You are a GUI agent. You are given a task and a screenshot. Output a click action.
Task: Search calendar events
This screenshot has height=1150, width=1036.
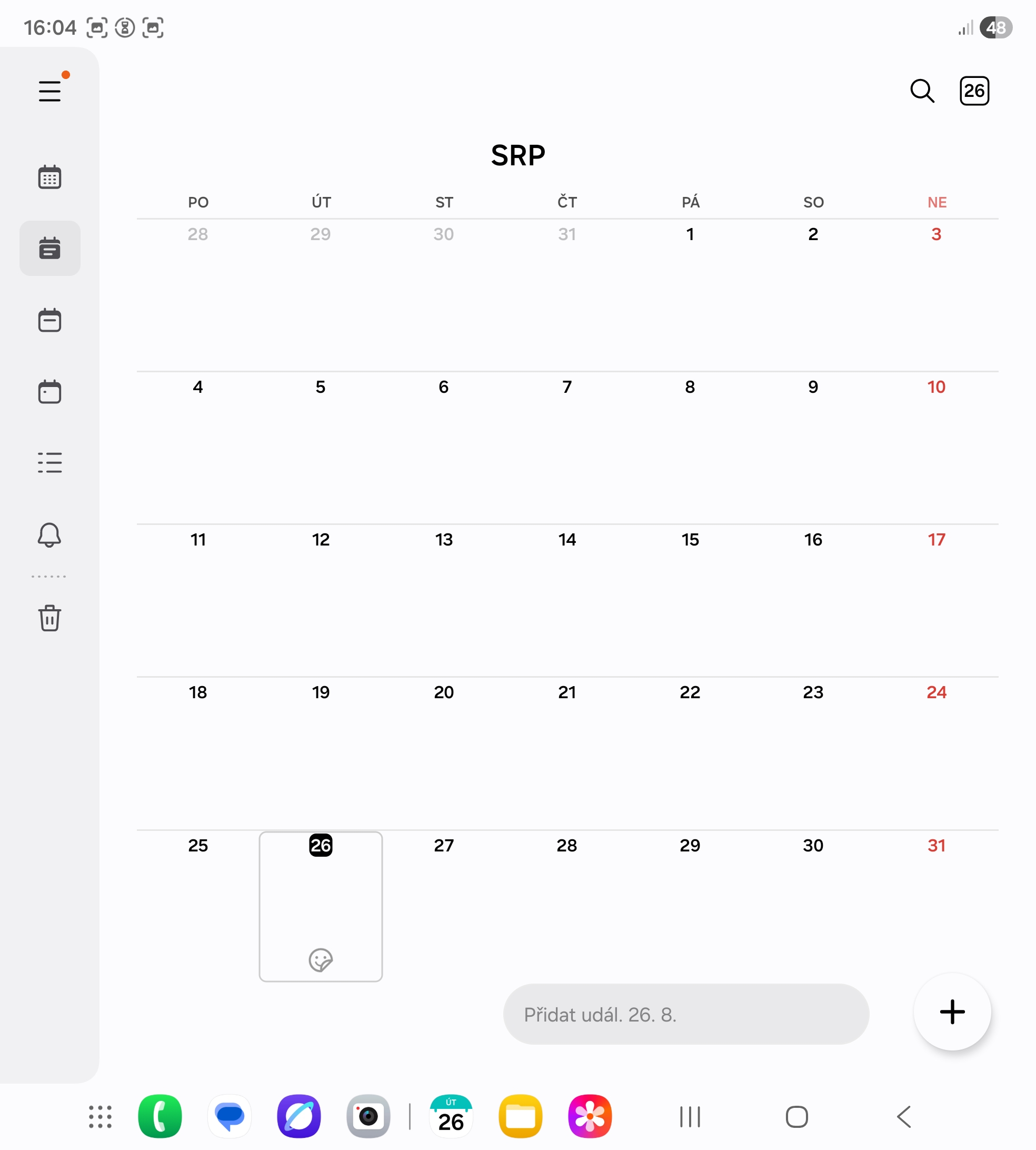tap(922, 91)
